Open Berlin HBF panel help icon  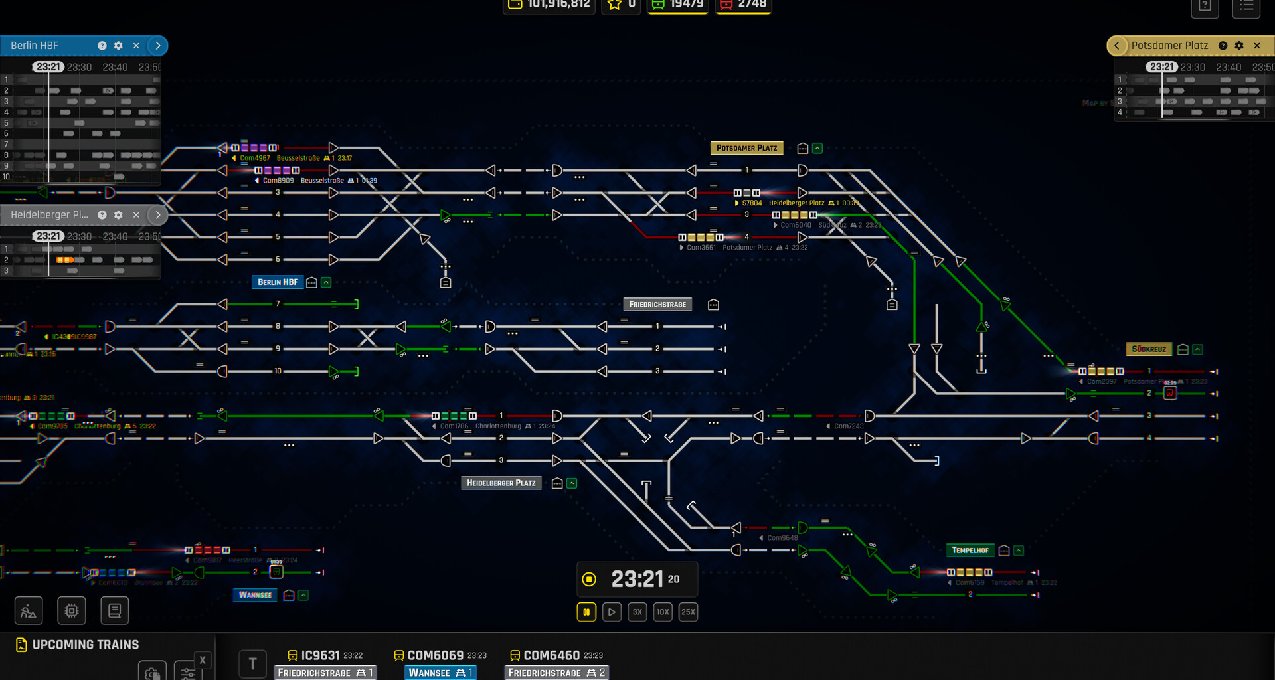[x=102, y=46]
